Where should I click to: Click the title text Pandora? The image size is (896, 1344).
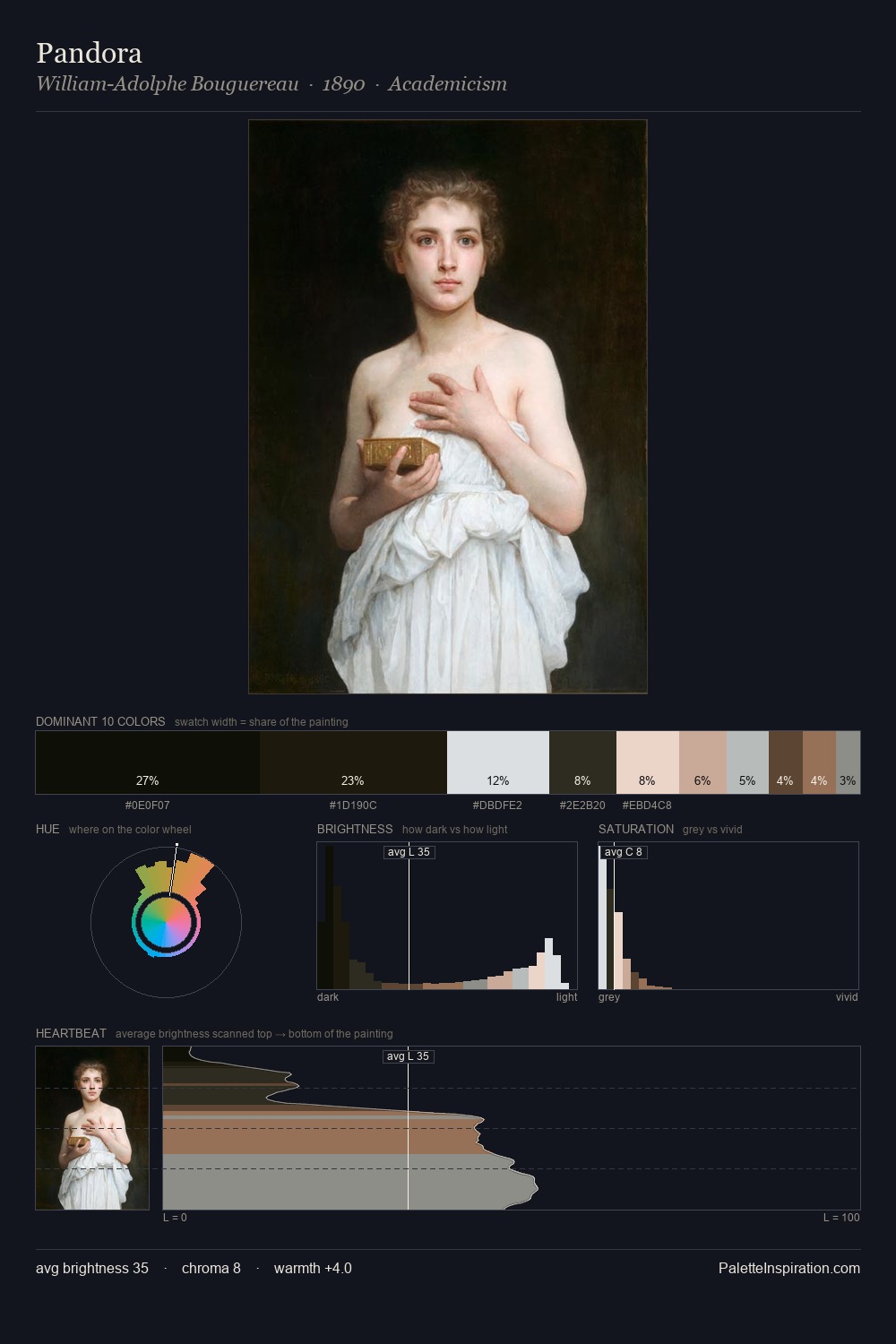(x=89, y=53)
